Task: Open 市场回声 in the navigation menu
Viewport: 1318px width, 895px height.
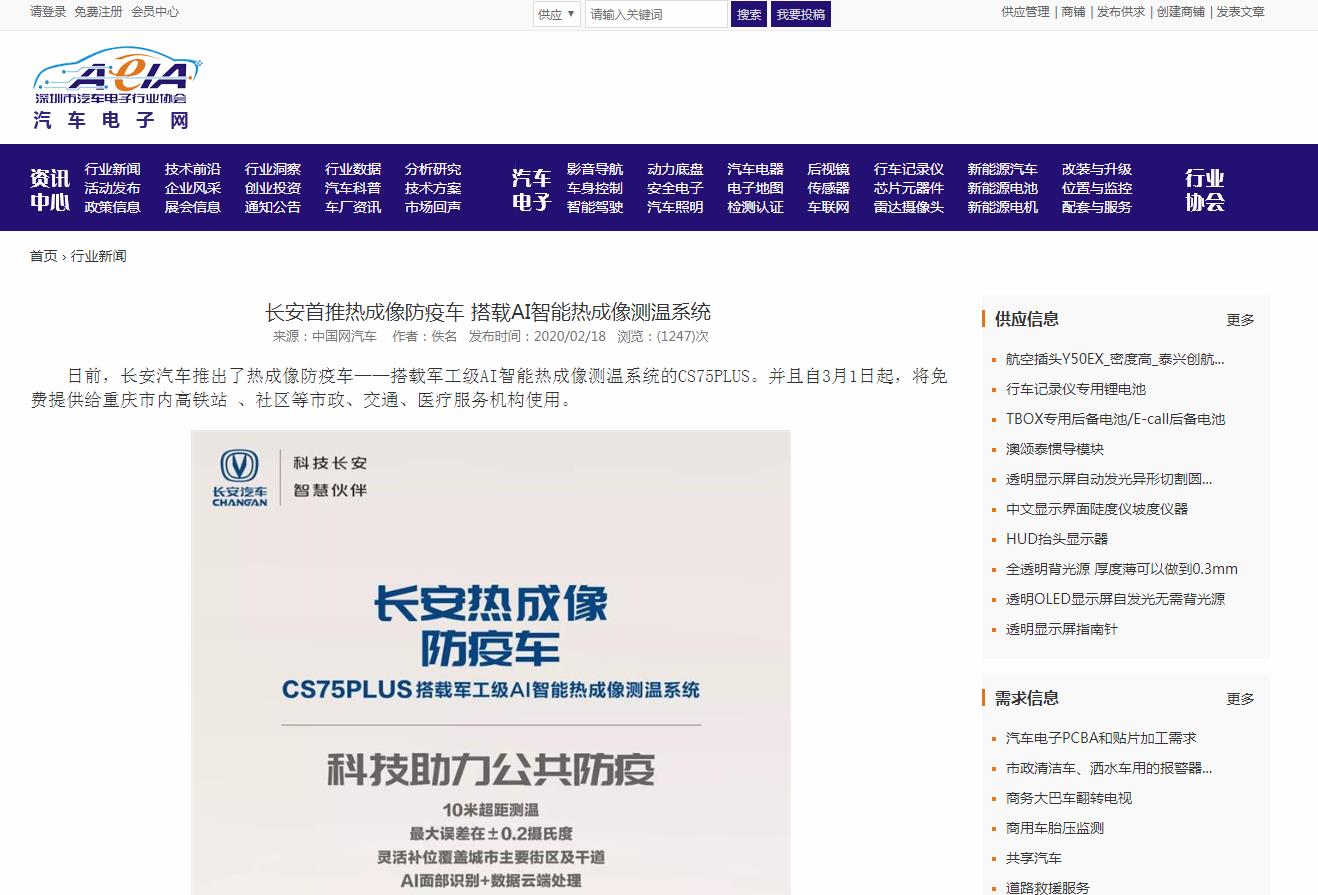Action: point(433,207)
